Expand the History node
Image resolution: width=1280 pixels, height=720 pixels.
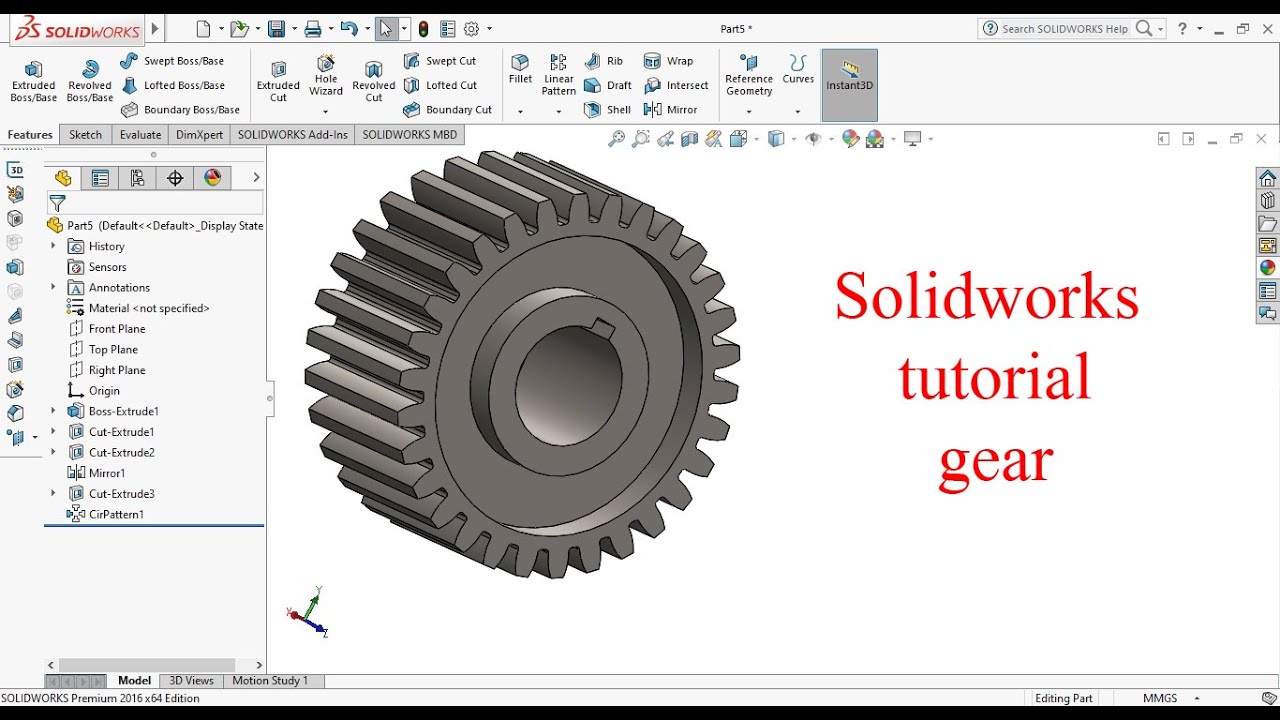click(x=53, y=246)
